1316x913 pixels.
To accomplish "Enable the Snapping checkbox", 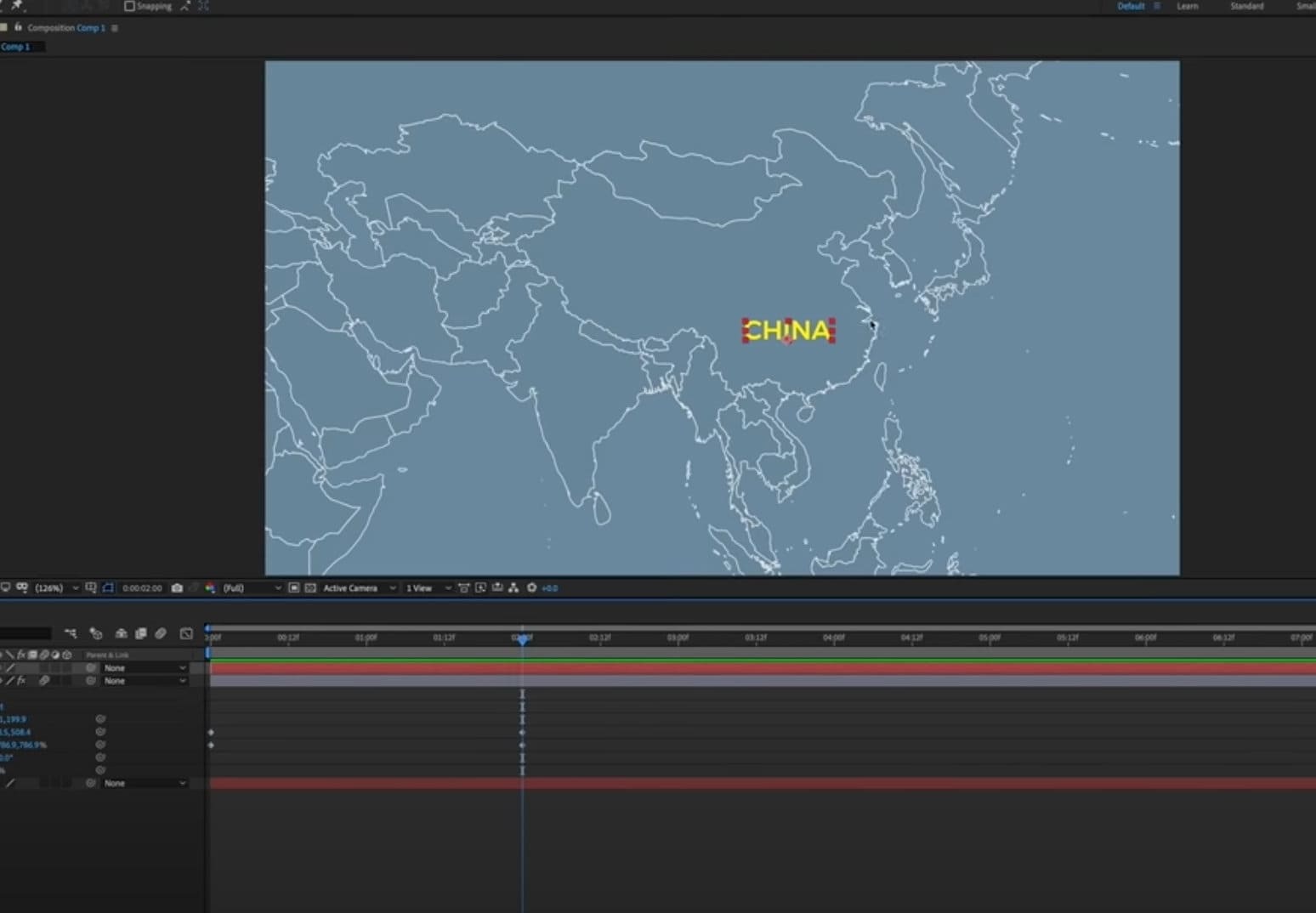I will [129, 6].
